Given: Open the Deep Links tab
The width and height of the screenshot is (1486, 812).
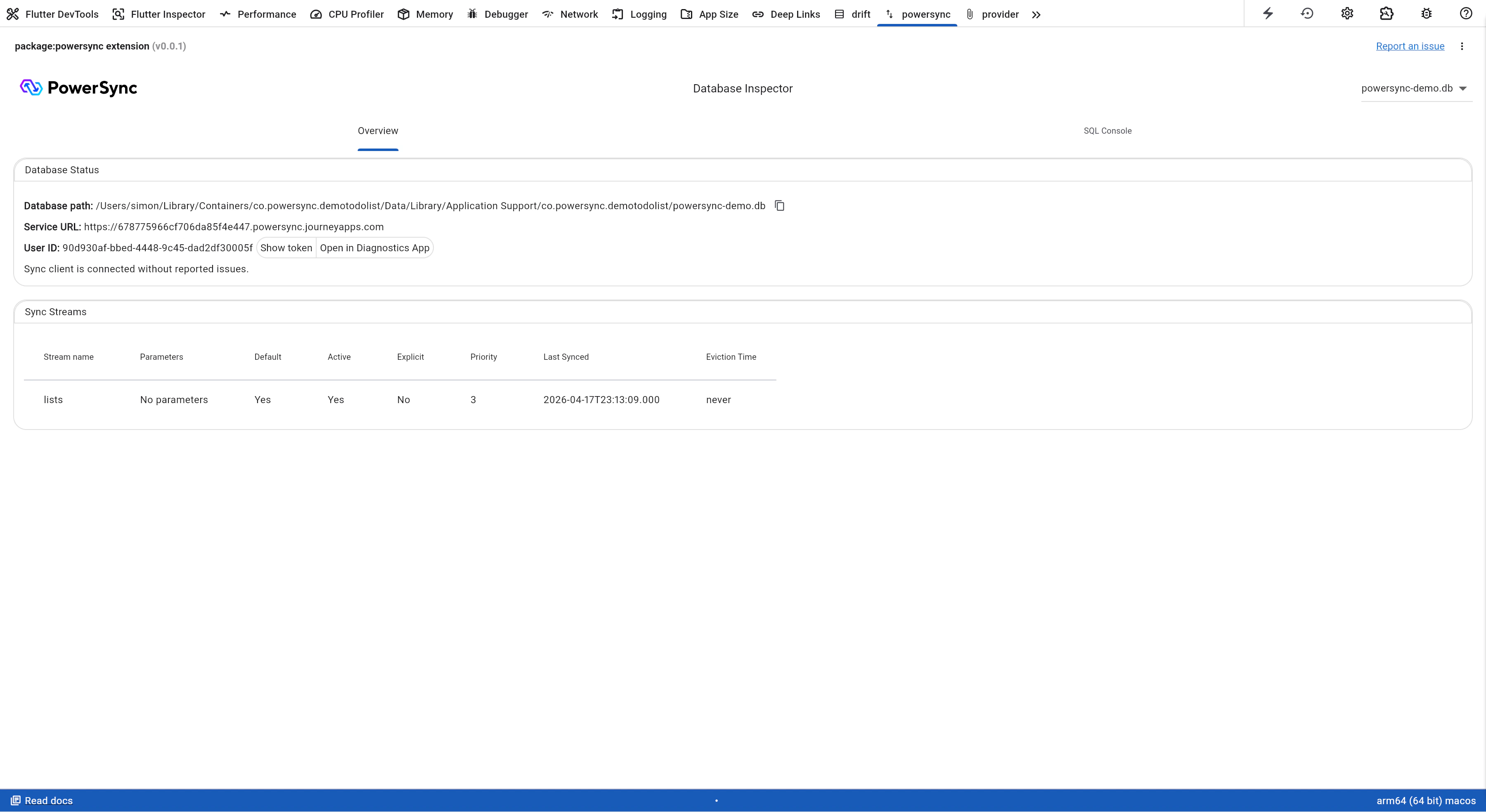Looking at the screenshot, I should pyautogui.click(x=786, y=14).
